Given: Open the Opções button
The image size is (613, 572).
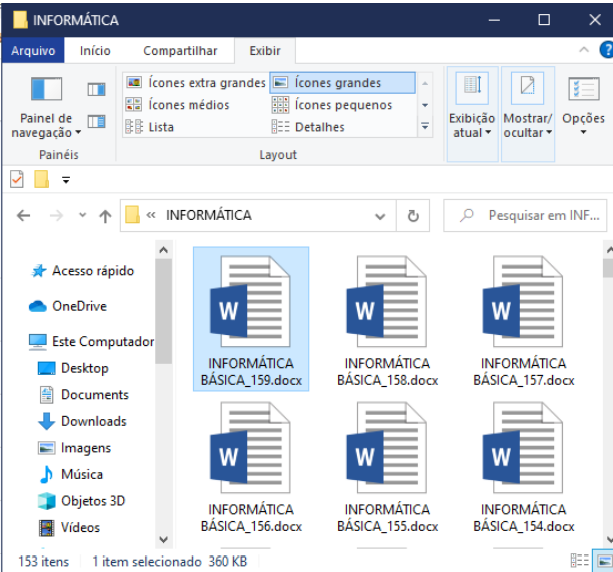Looking at the screenshot, I should [583, 106].
